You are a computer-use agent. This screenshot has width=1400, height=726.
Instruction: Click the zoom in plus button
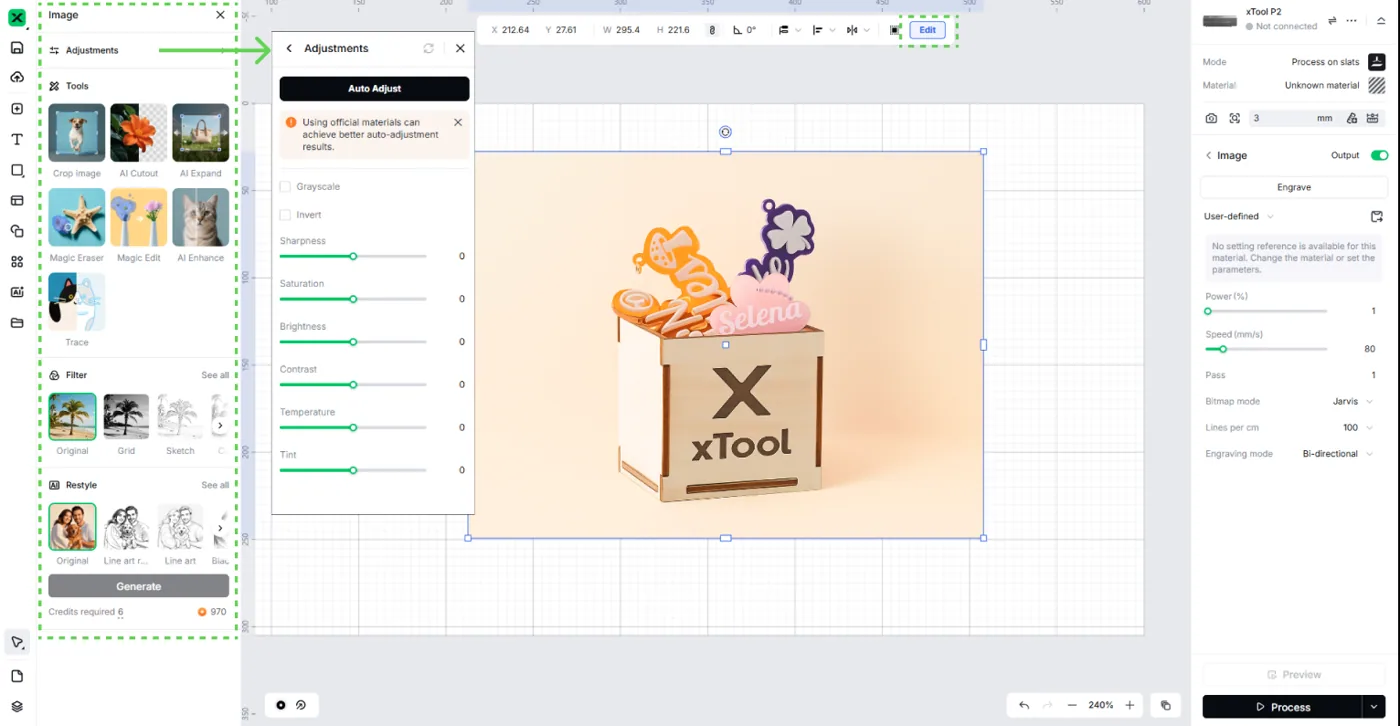(1130, 705)
